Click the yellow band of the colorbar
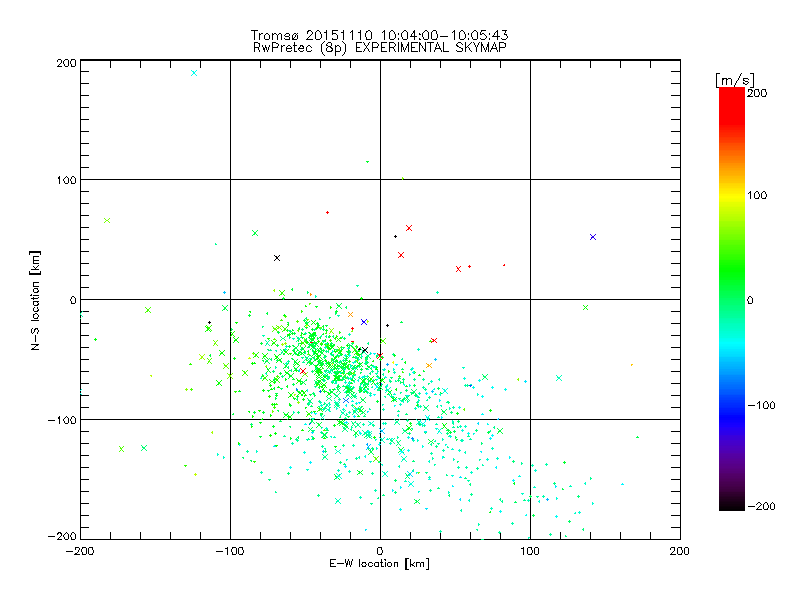Viewport: 800px width, 600px height. click(x=732, y=196)
